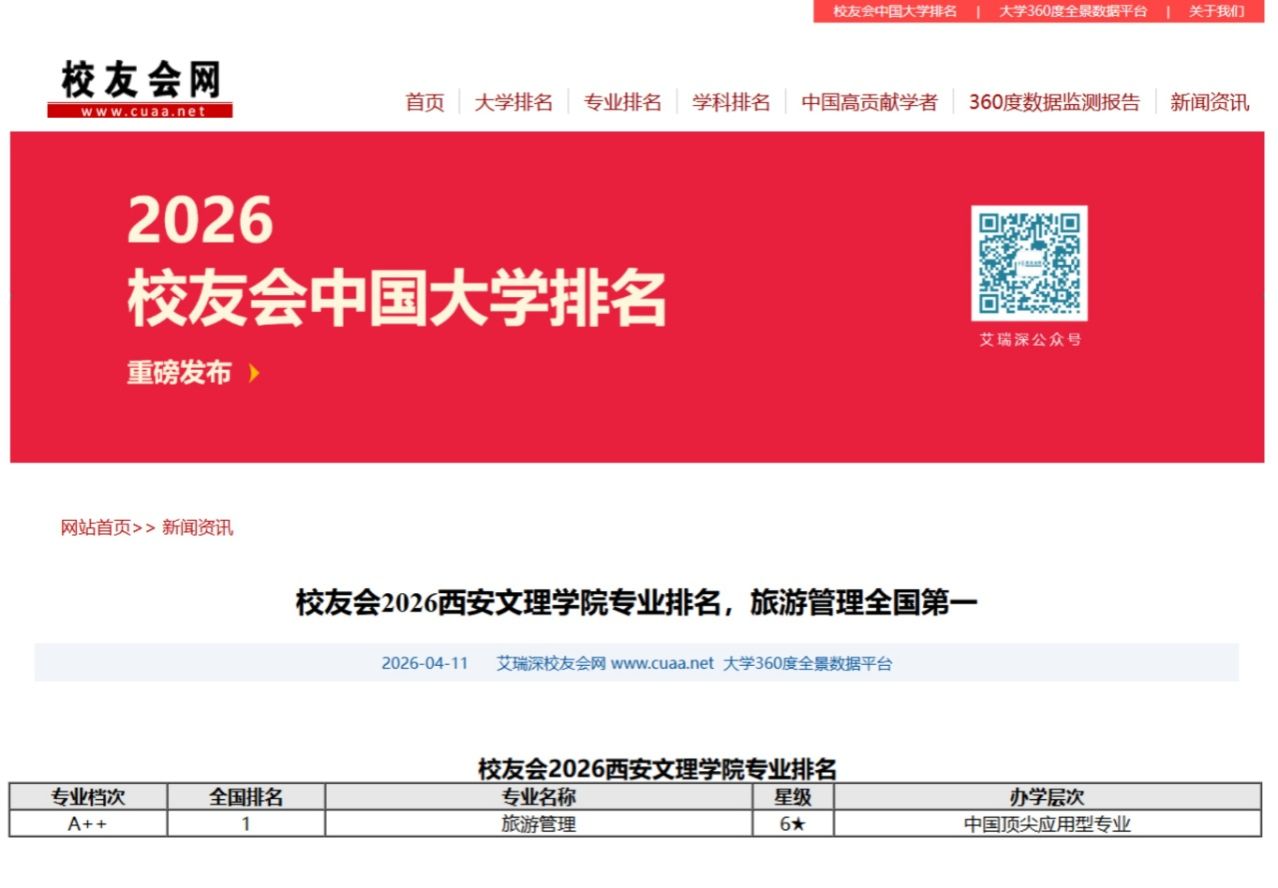Click the yellow arrow beside 重磅发布
This screenshot has height=888, width=1278.
tap(254, 373)
